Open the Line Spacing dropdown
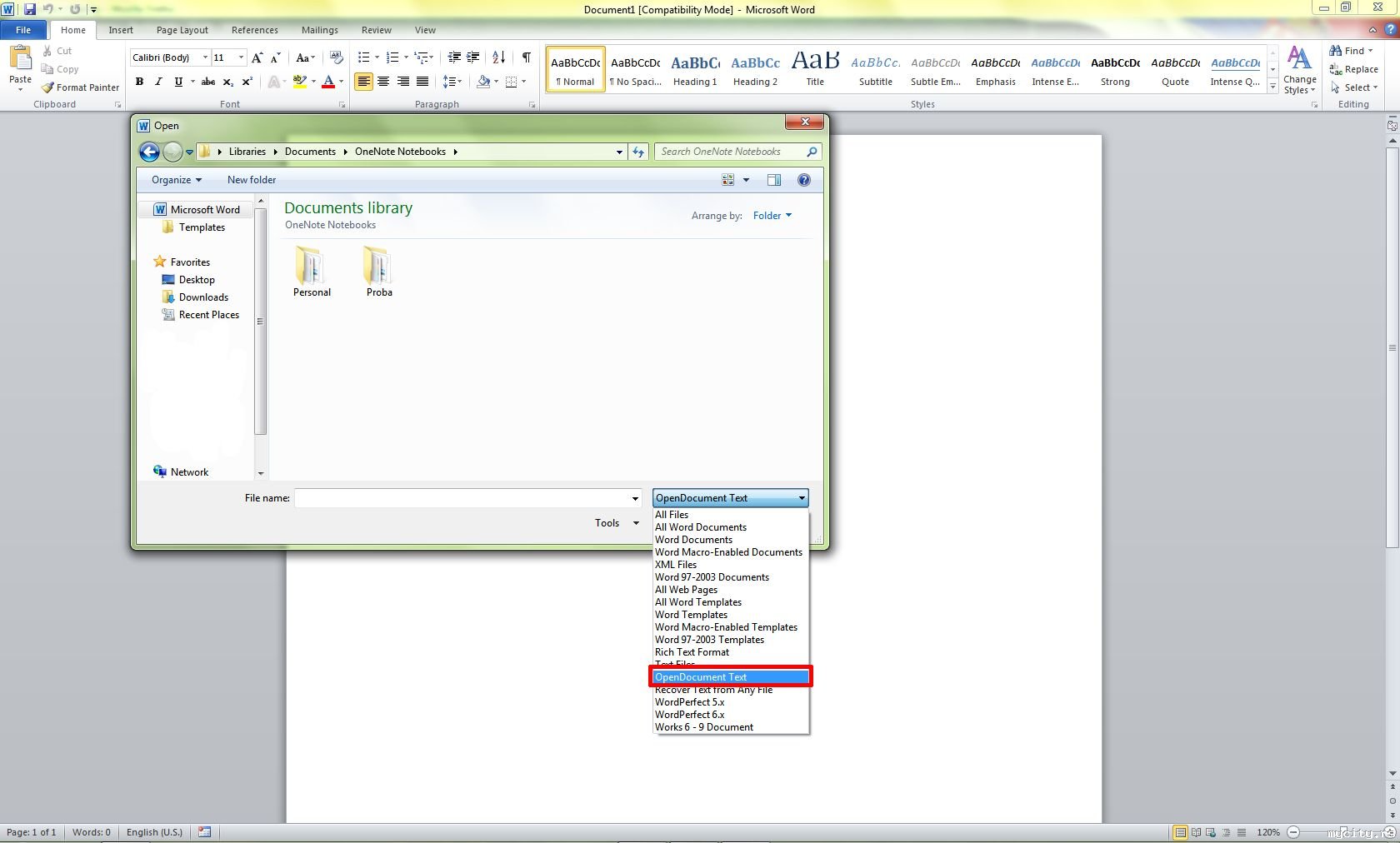Viewport: 1400px width, 843px height. [452, 82]
